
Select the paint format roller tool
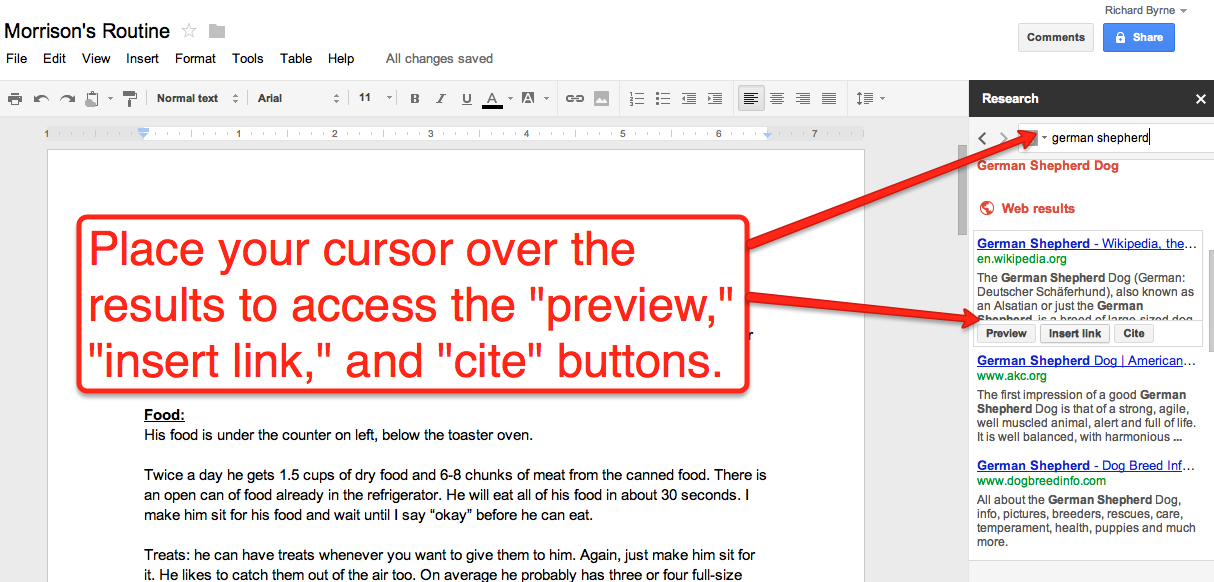click(129, 98)
